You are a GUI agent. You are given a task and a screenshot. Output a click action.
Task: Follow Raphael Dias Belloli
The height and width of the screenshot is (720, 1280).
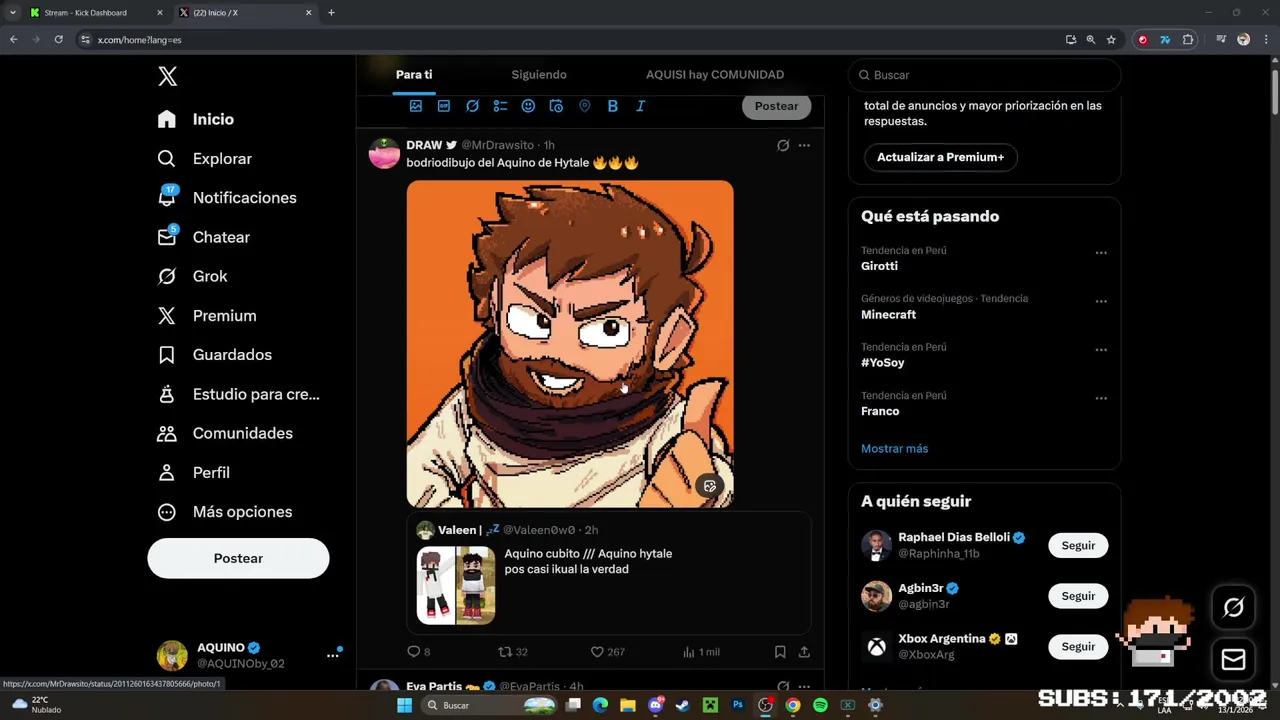click(x=1078, y=545)
